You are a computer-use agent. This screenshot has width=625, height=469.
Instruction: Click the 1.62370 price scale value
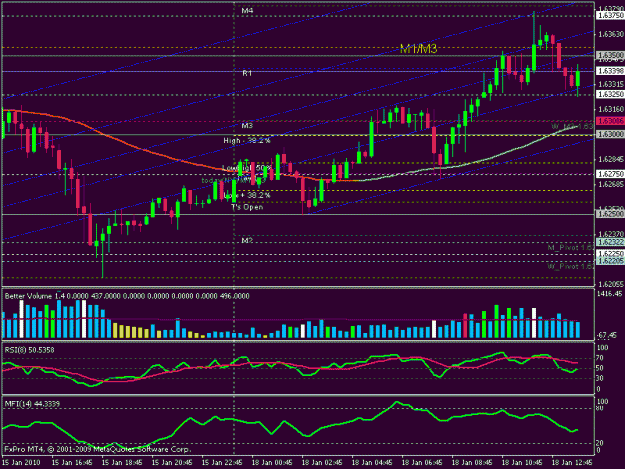click(x=611, y=234)
